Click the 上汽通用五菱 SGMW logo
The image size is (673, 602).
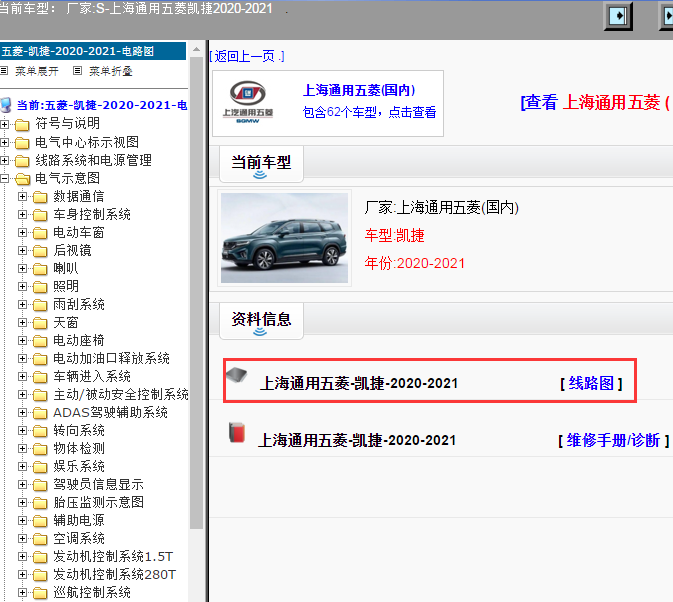coord(248,103)
